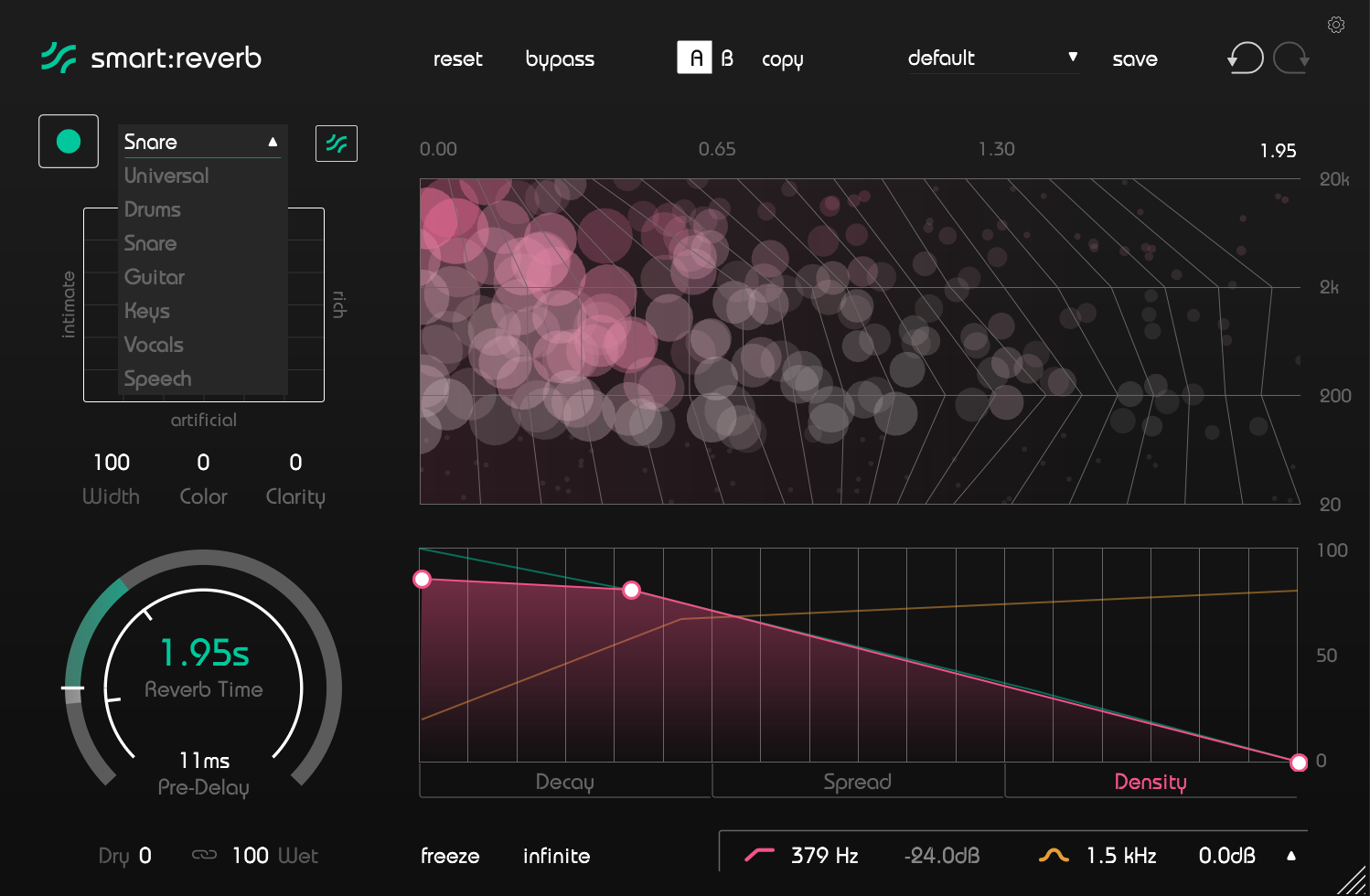Click the orange bell filter icon
This screenshot has height=896, width=1370.
(x=1054, y=855)
